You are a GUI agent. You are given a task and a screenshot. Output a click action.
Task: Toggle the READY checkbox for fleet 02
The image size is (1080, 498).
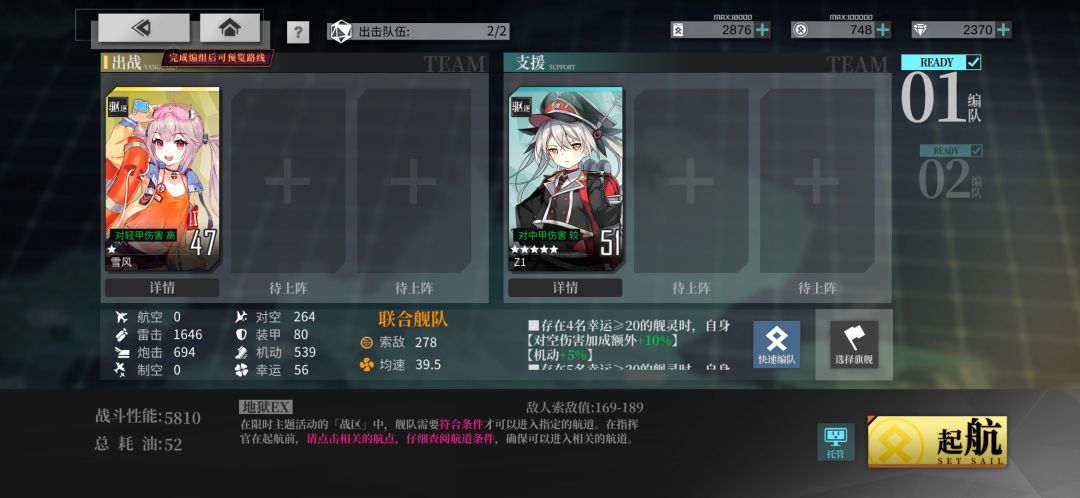[976, 150]
